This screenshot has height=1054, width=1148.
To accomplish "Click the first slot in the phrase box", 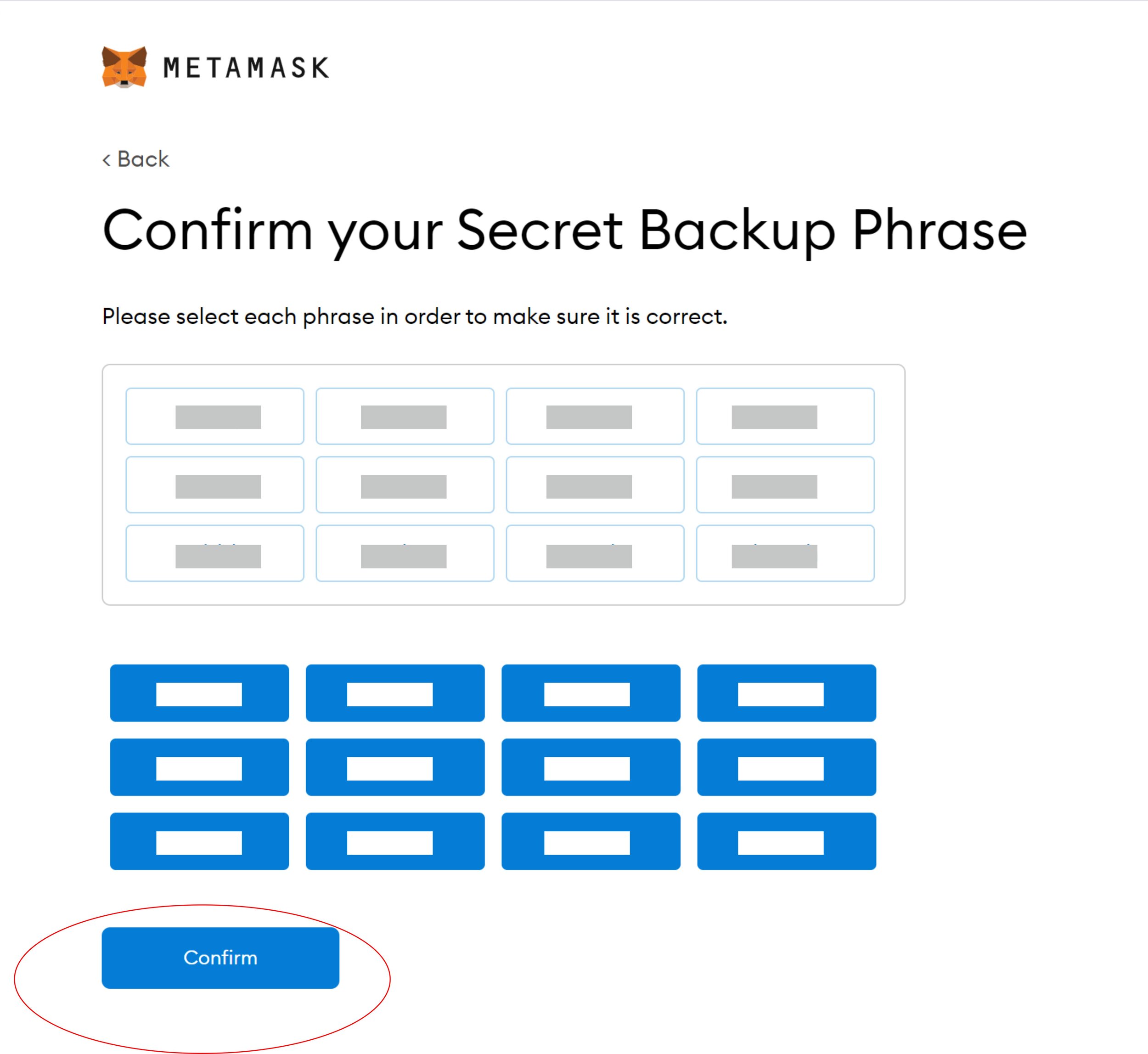I will tap(214, 417).
